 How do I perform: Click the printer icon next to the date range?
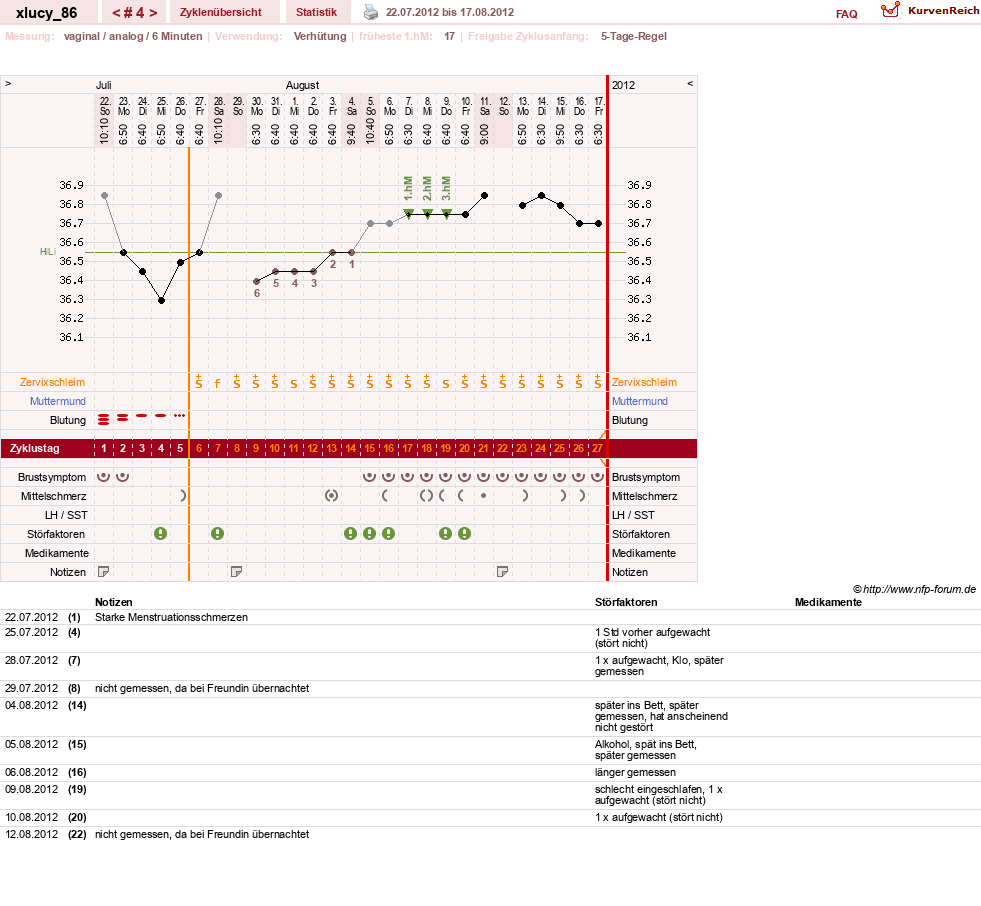[371, 12]
